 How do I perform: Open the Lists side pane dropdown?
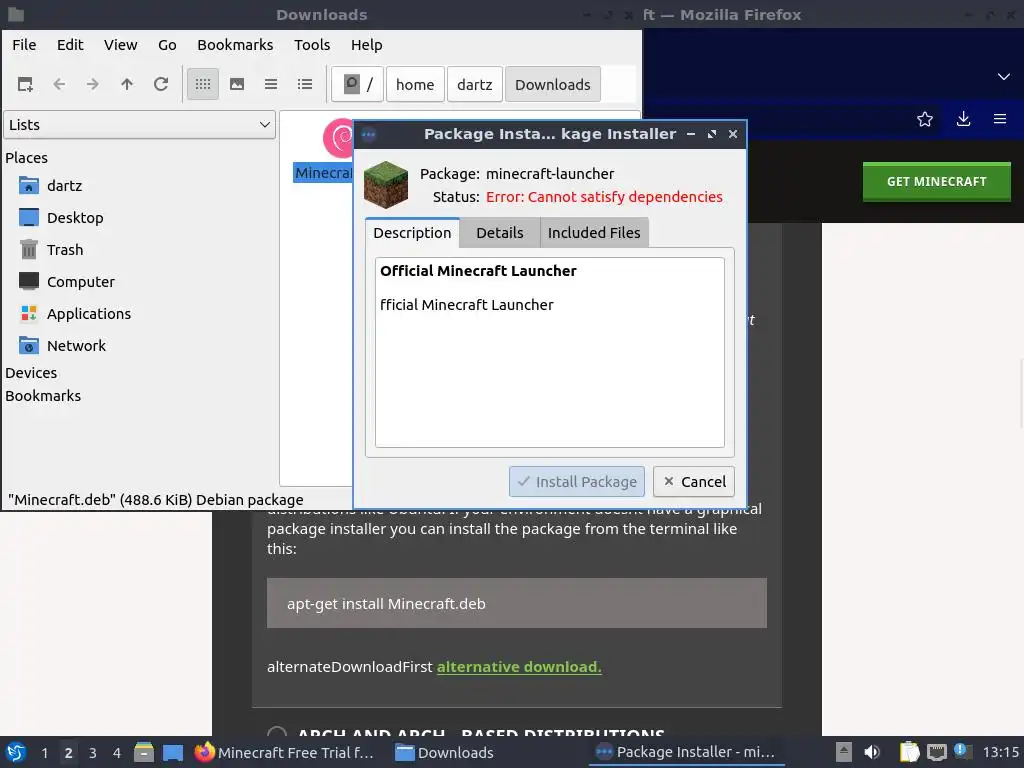(140, 125)
